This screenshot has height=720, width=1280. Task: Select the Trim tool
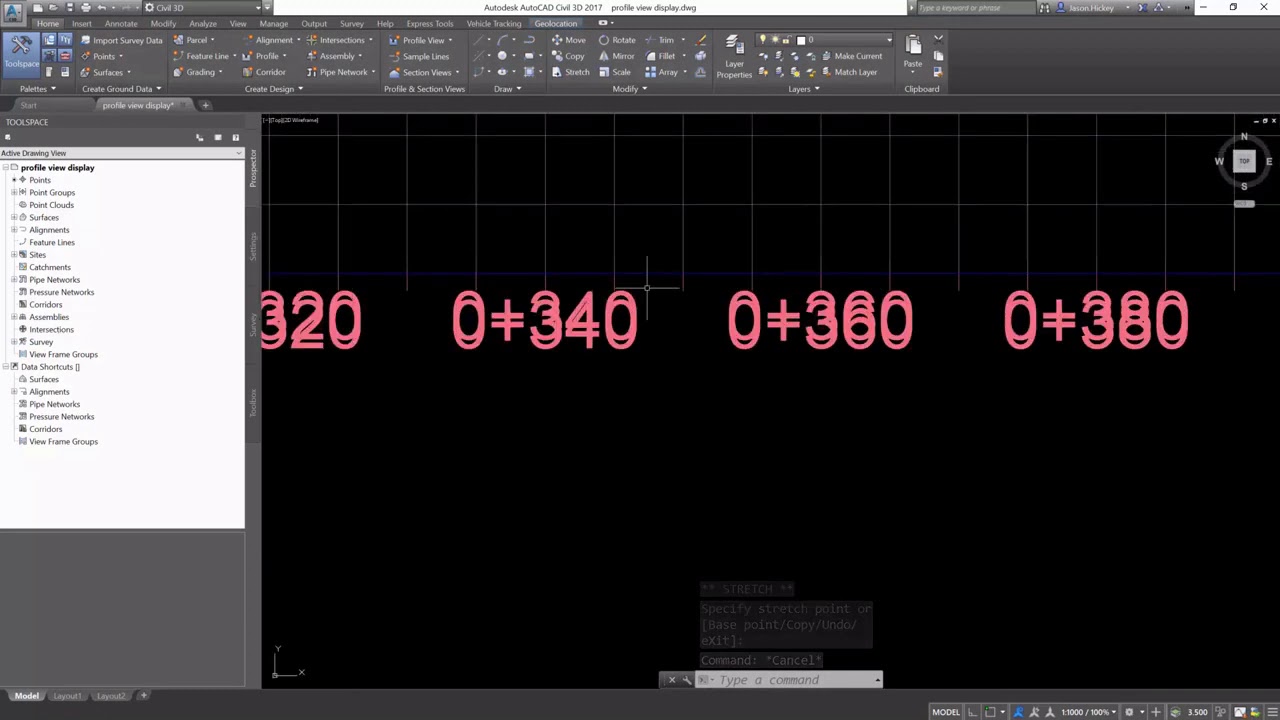click(x=660, y=40)
